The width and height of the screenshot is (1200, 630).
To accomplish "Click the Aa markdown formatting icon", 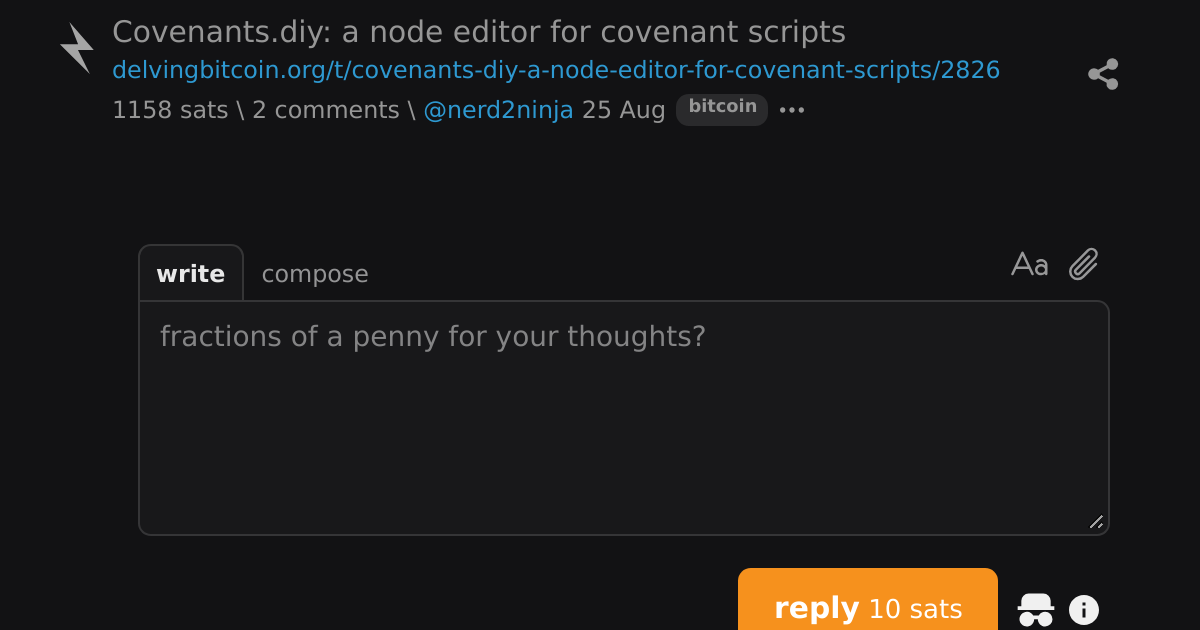I will pyautogui.click(x=1030, y=265).
